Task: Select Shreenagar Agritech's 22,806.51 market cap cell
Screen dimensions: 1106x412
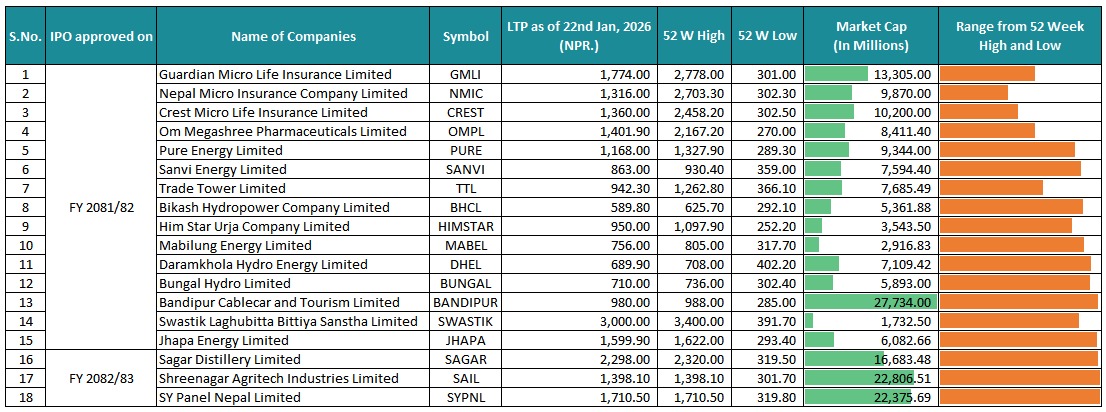Action: click(871, 378)
